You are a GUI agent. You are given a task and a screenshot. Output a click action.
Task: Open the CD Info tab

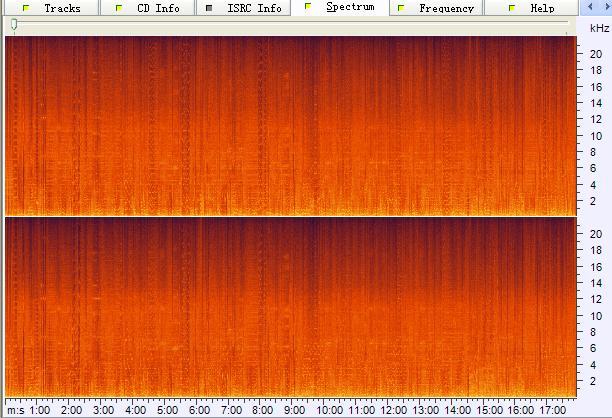(x=147, y=8)
